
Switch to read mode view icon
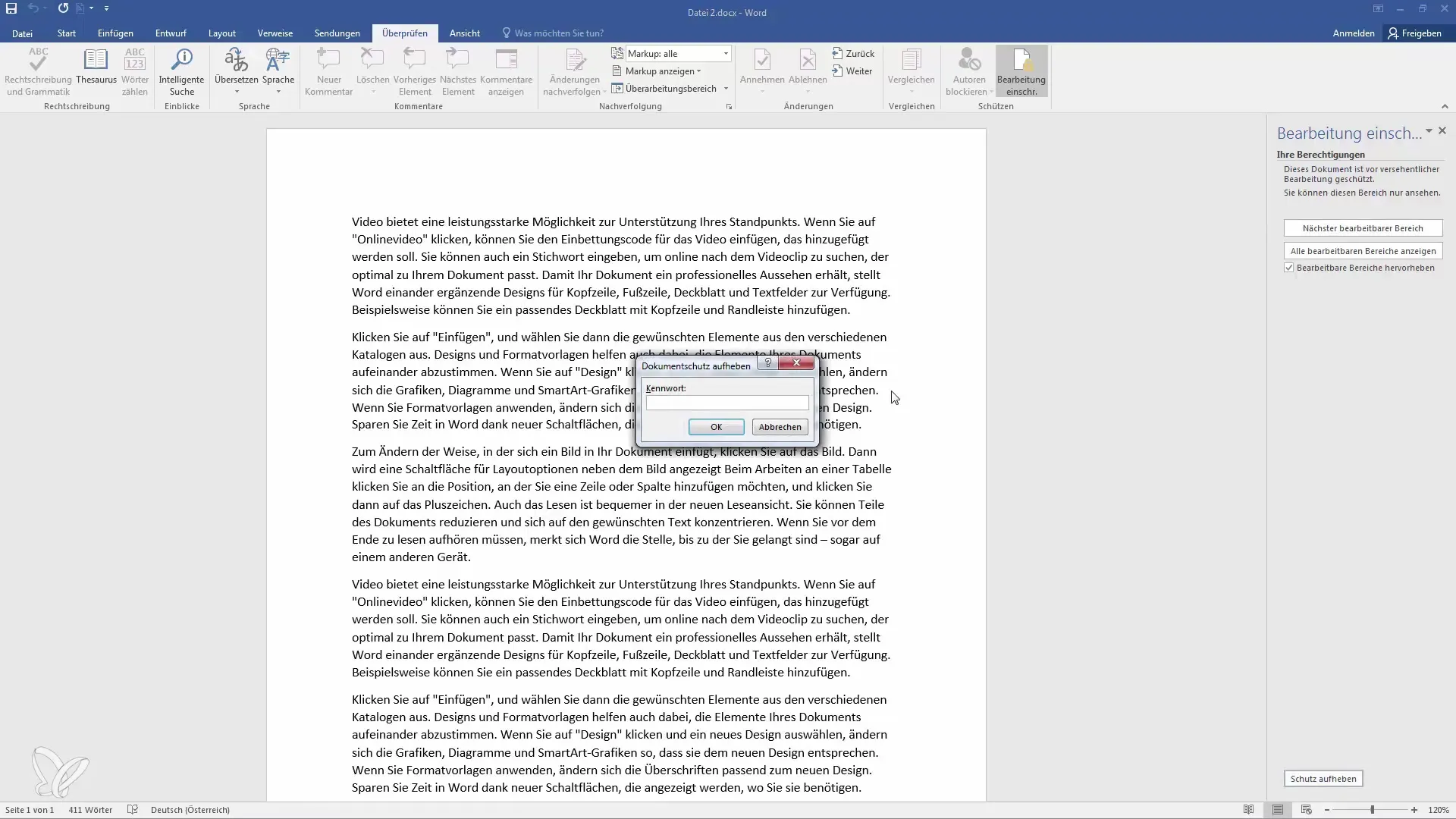1248,810
